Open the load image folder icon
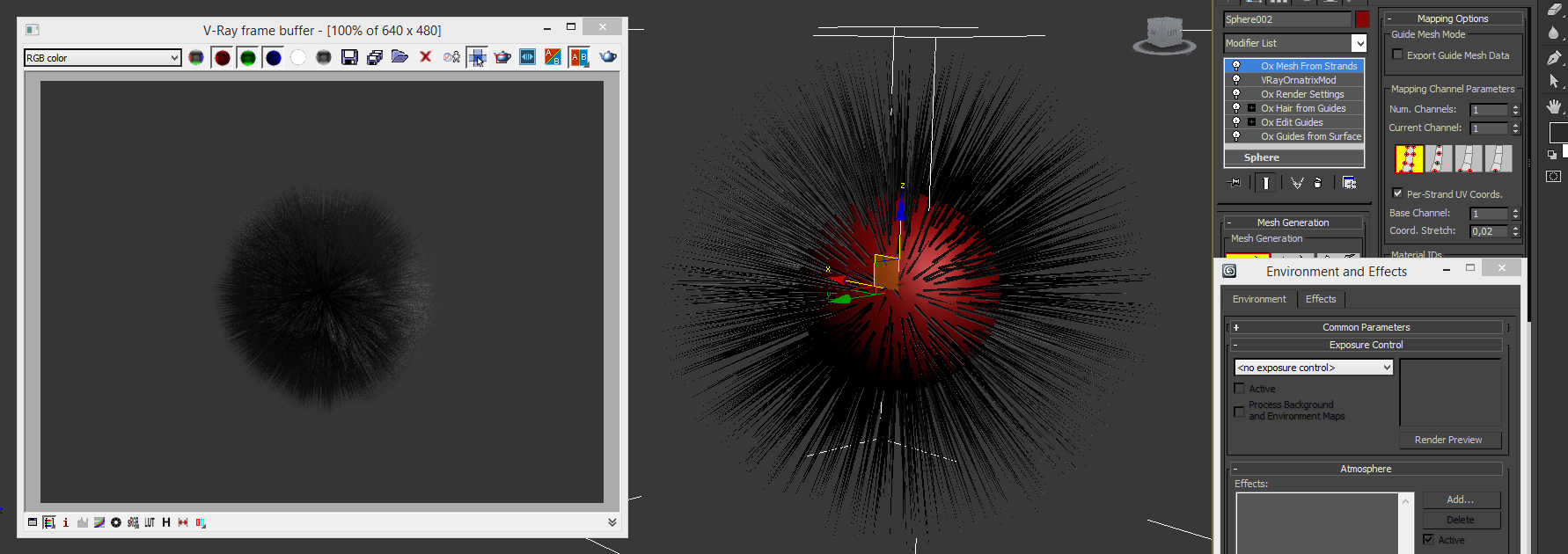 [399, 57]
